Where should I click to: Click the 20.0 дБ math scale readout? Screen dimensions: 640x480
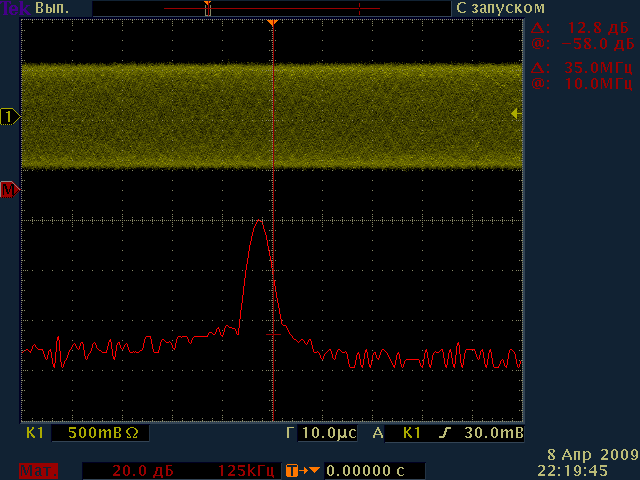[x=142, y=470]
